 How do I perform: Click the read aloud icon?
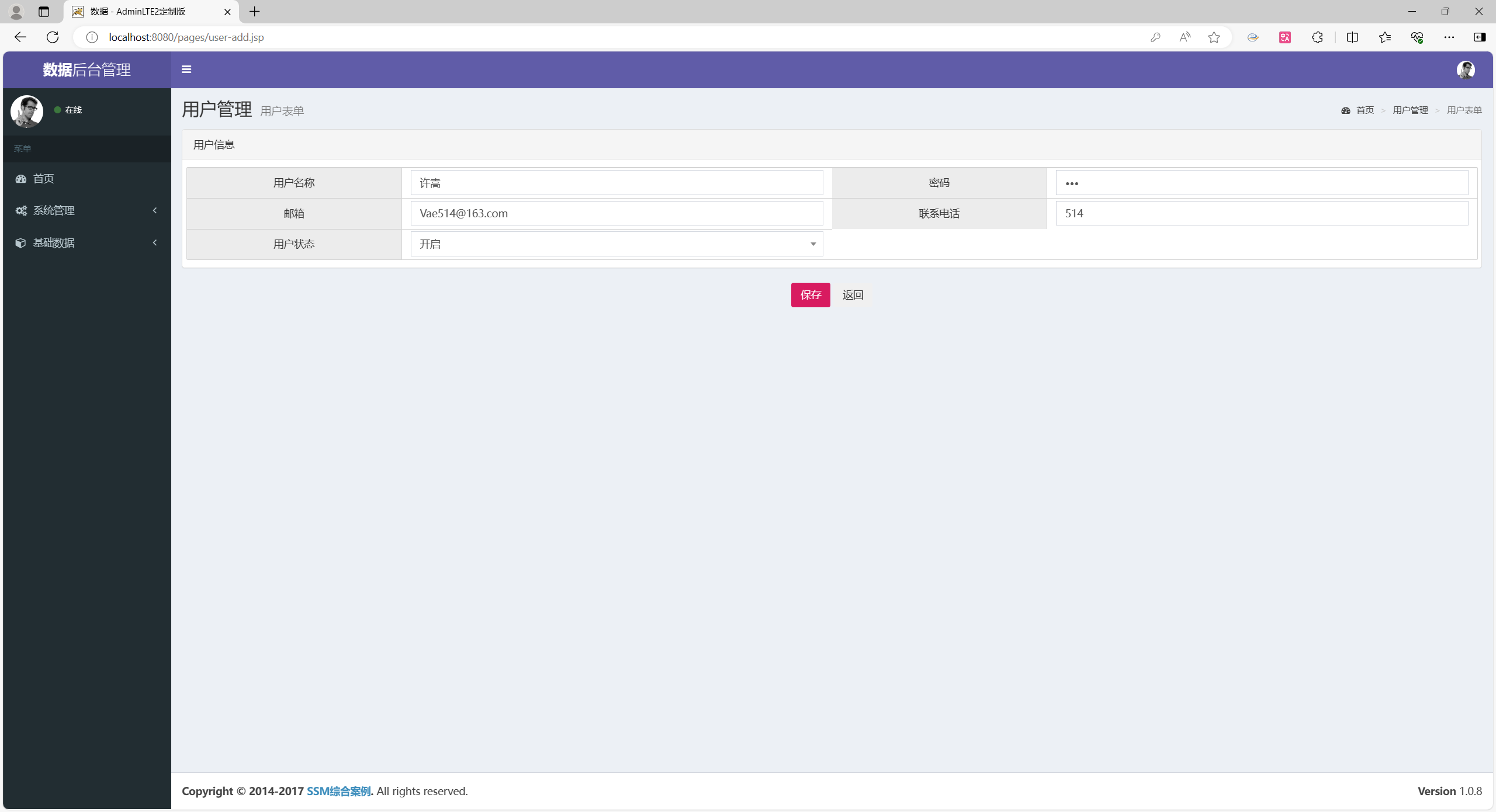1185,37
